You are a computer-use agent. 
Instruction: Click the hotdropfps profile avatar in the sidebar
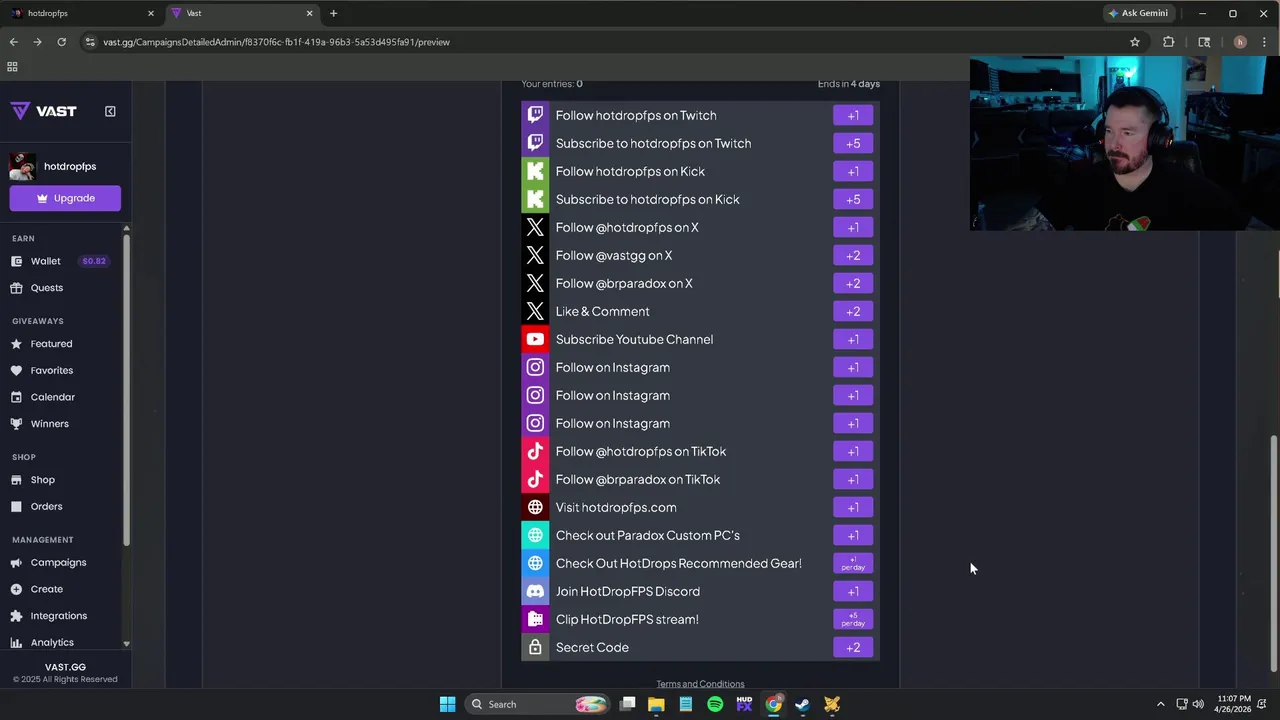coord(23,166)
